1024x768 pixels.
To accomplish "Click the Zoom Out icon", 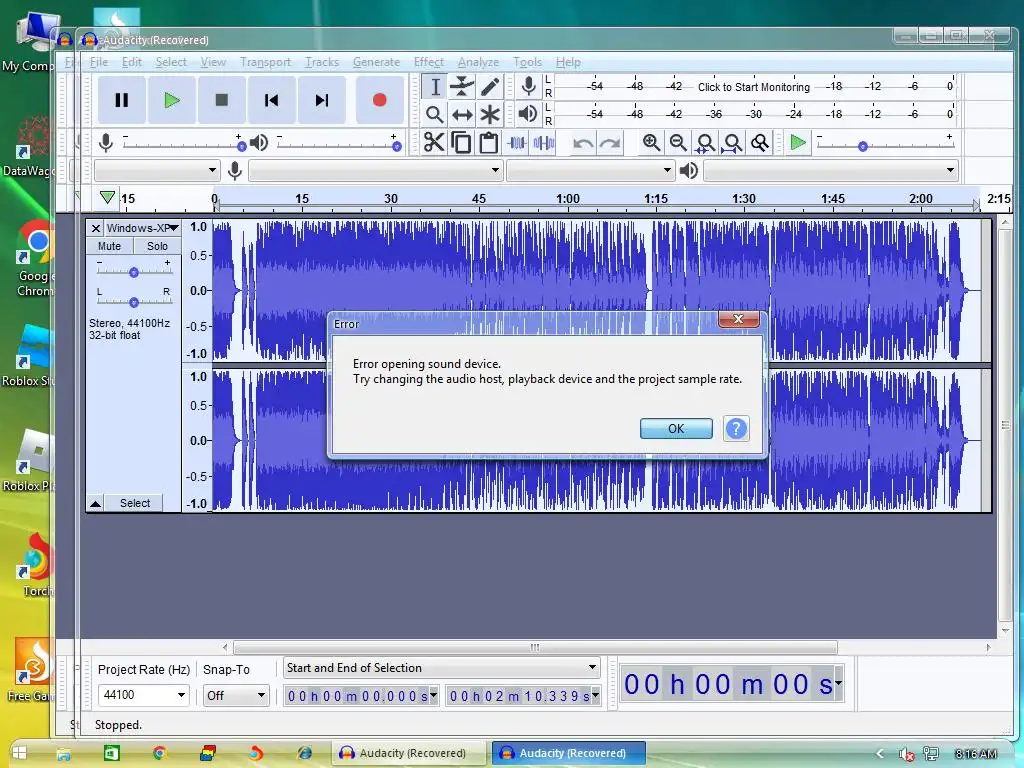I will coord(678,142).
